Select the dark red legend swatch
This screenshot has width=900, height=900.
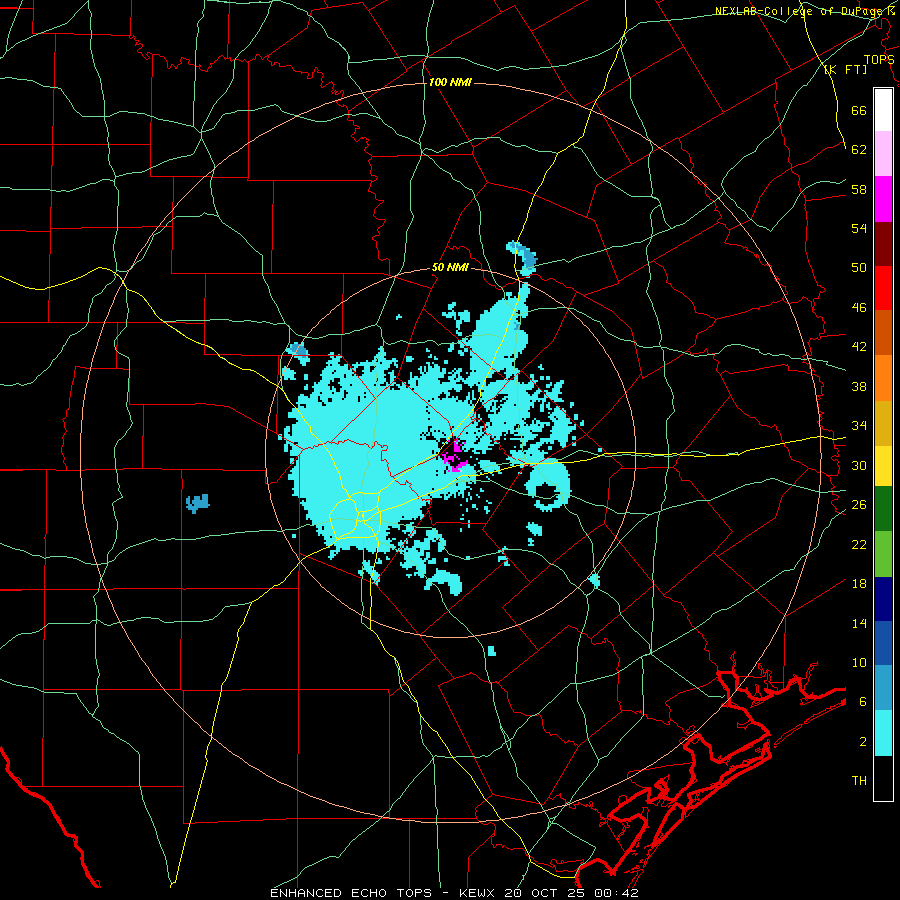coord(883,243)
